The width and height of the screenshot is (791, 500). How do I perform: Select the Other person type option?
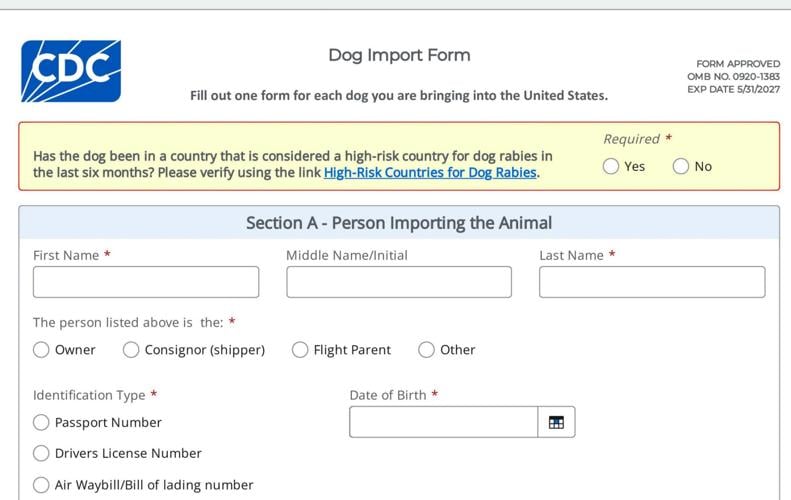[427, 350]
